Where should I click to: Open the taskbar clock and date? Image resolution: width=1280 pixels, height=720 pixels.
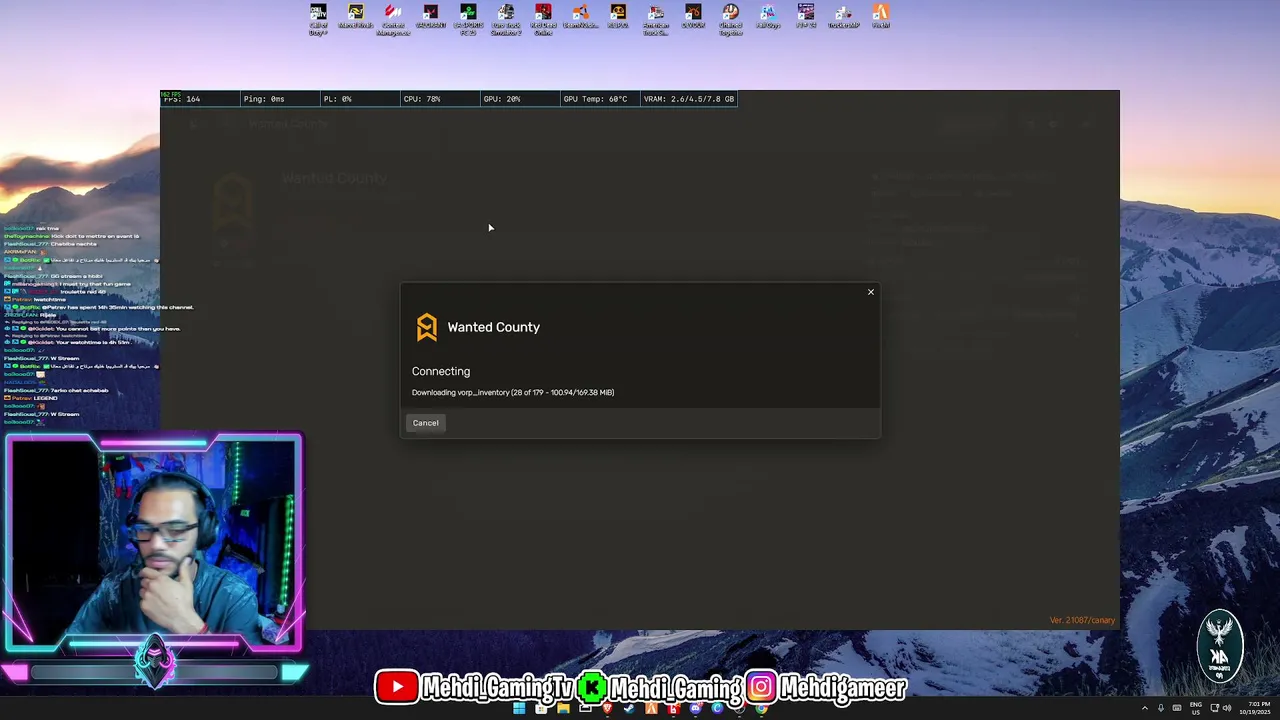(1254, 708)
